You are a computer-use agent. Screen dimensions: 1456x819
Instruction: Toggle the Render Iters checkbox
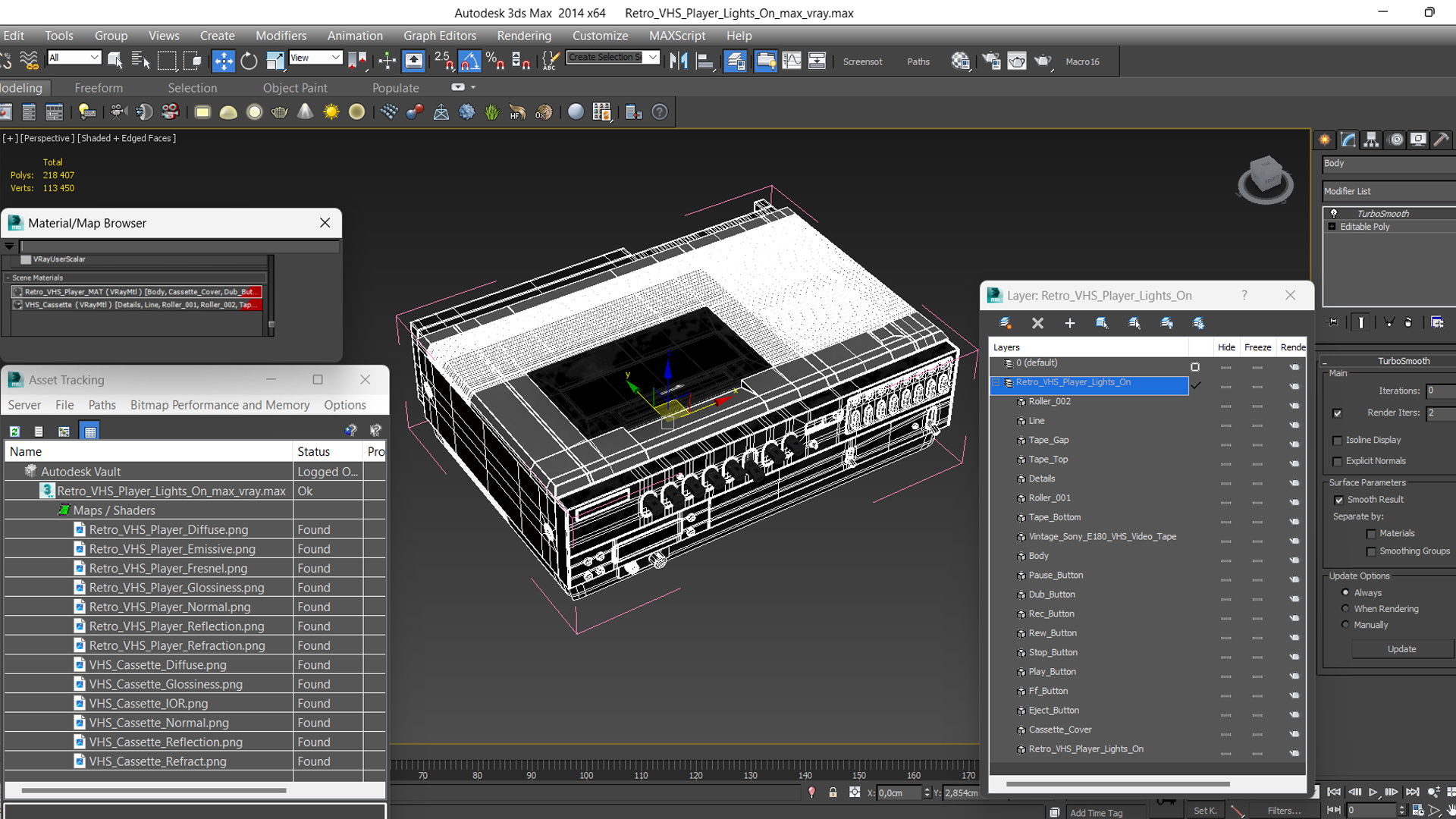point(1337,413)
